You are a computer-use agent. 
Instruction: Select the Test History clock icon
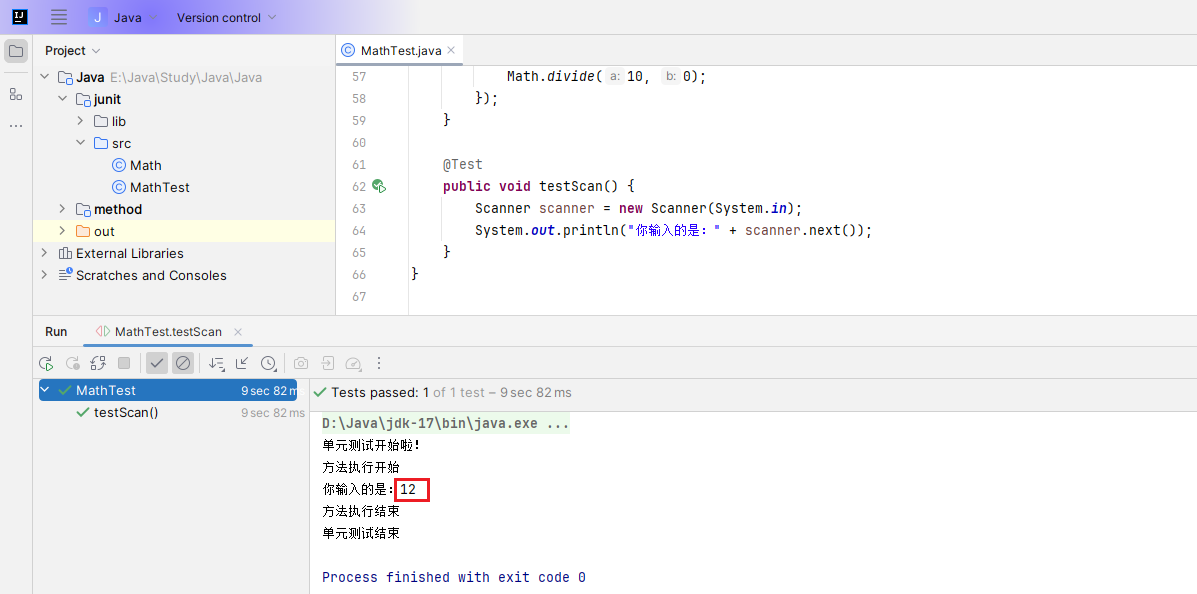tap(268, 363)
